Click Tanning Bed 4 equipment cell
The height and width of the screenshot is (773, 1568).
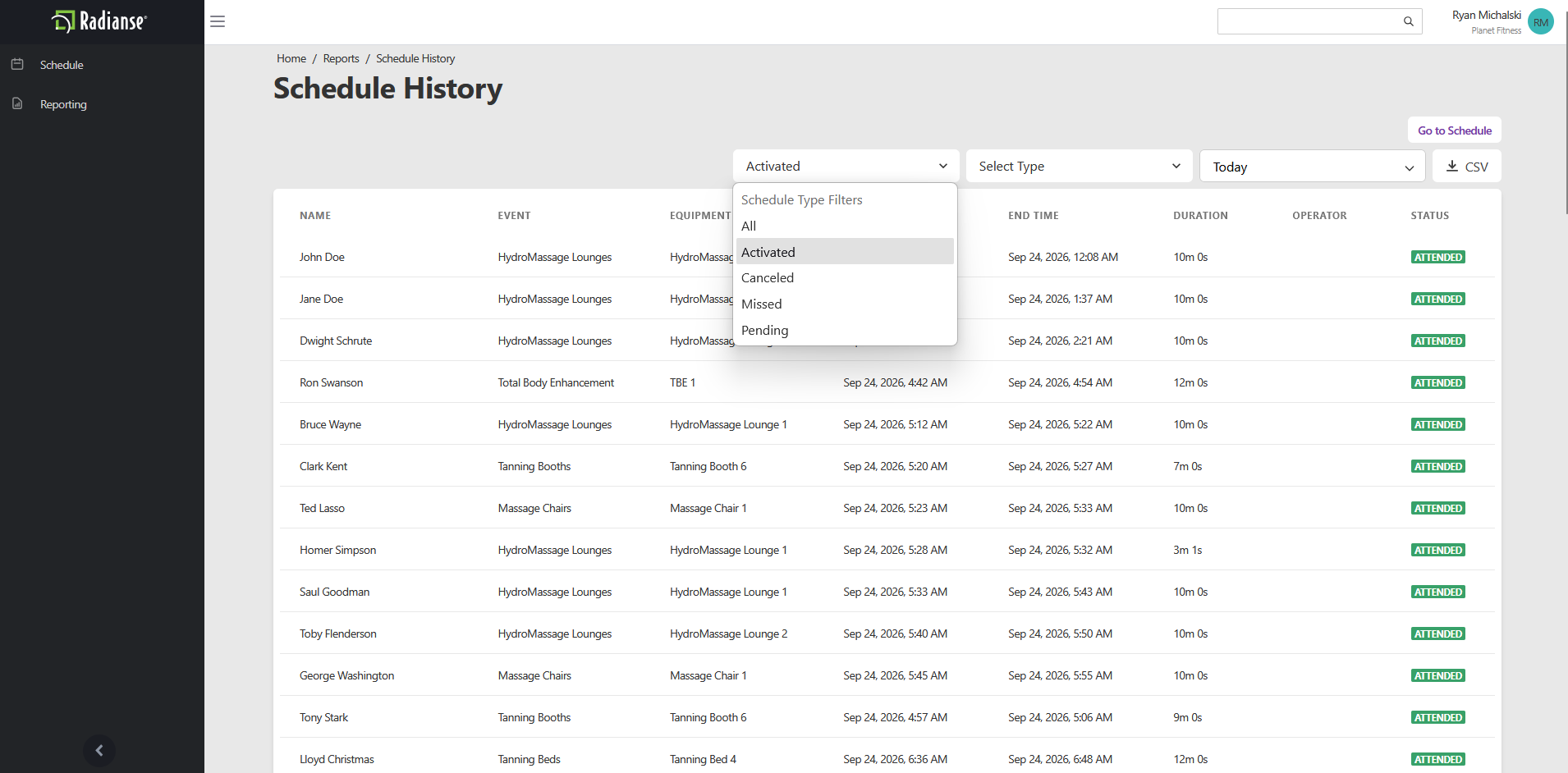(x=703, y=759)
